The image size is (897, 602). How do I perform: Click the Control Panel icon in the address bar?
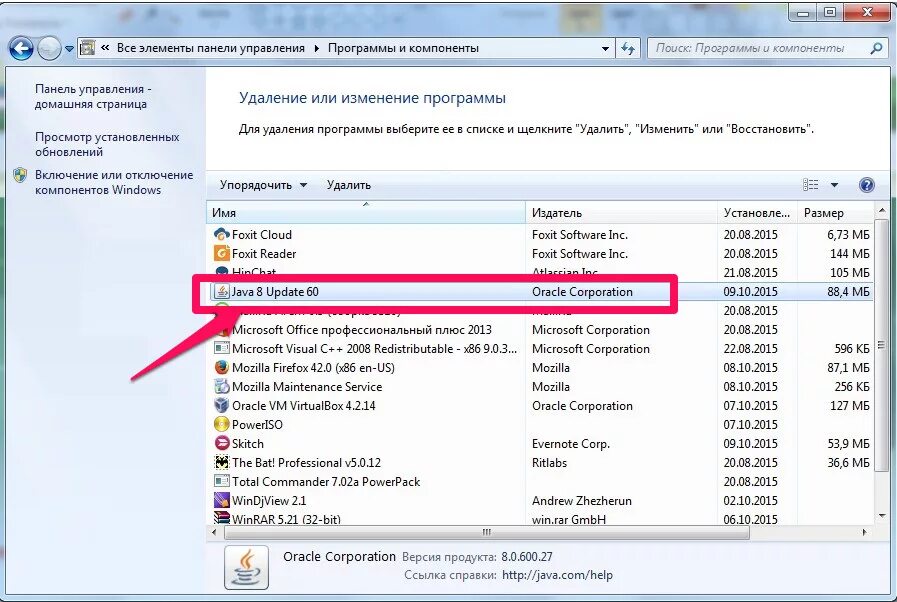(88, 48)
